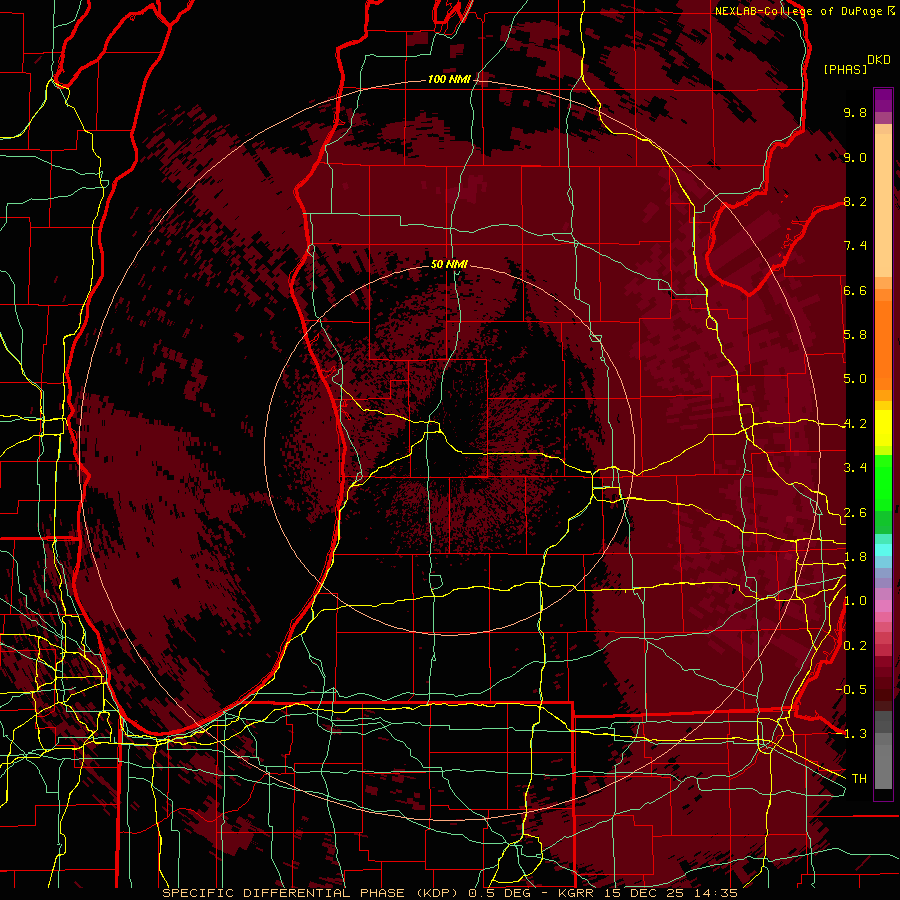Select the 4.2 value on the color scale

pos(855,424)
